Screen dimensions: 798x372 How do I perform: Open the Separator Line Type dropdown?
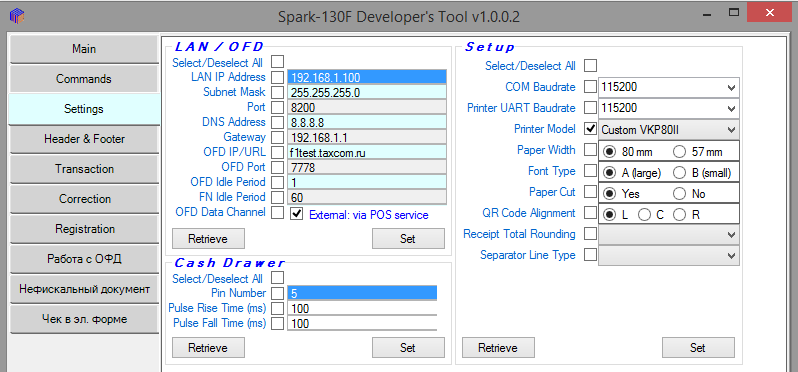669,255
